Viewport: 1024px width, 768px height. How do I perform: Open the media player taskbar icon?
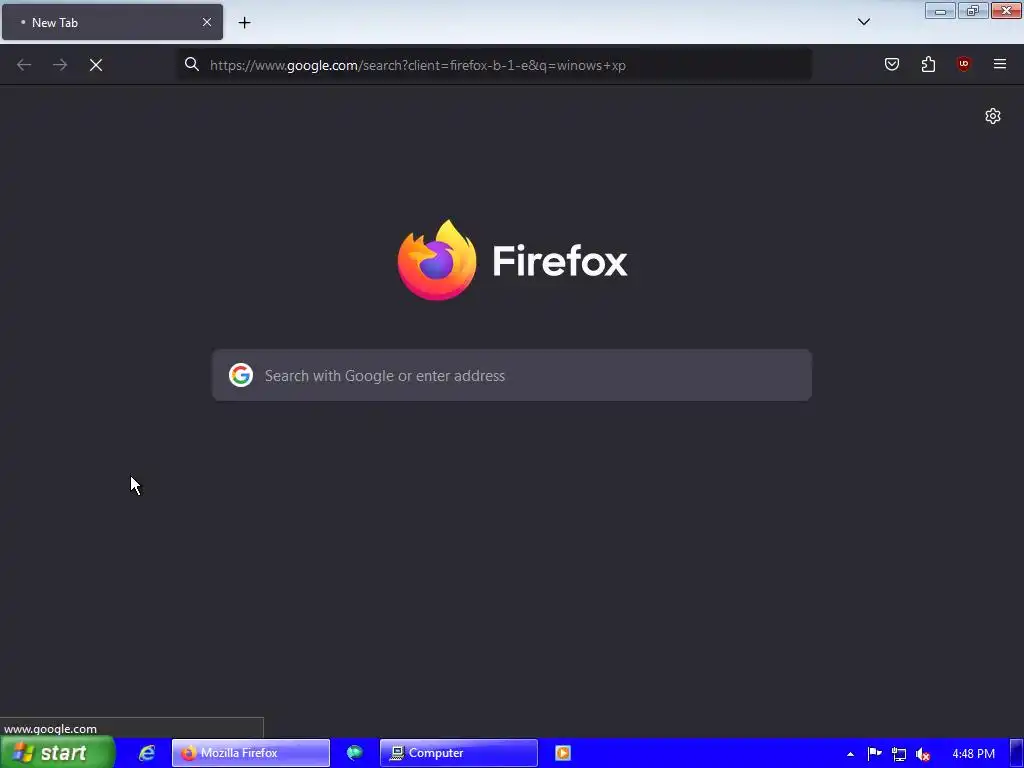563,753
